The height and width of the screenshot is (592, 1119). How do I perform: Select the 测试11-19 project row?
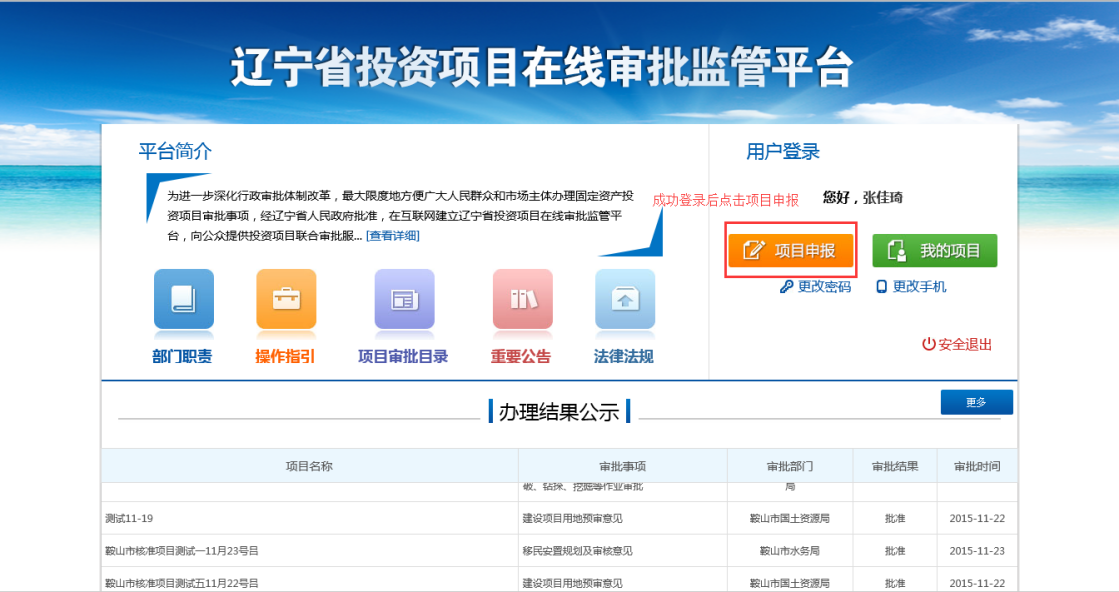click(x=129, y=519)
